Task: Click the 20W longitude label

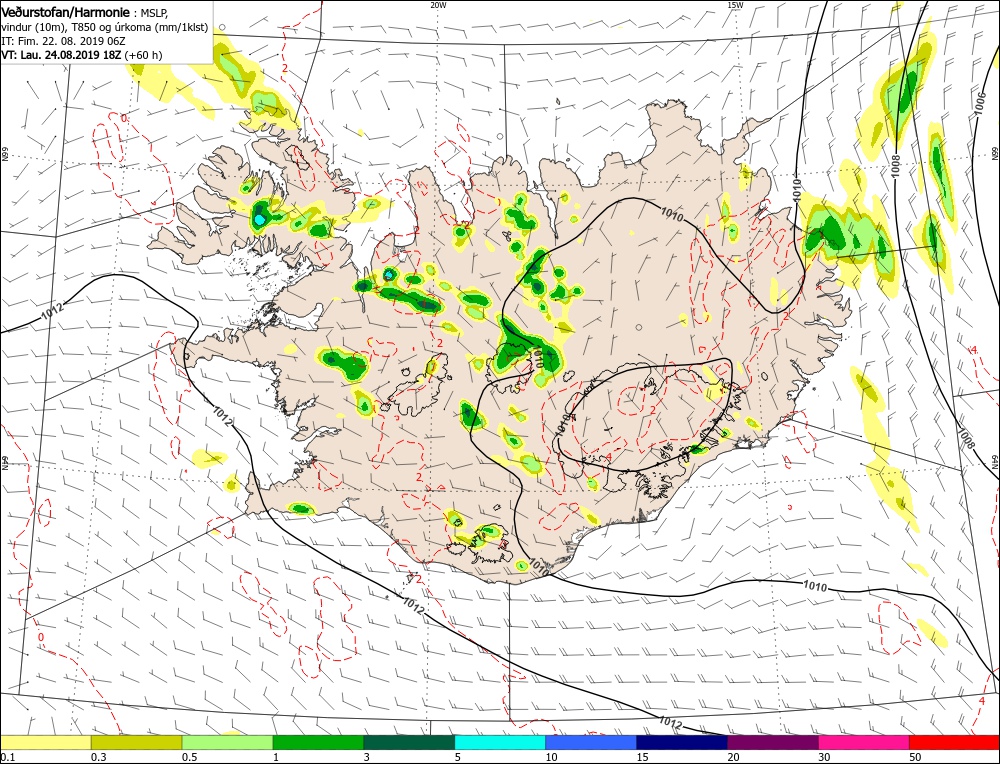Action: pos(438,5)
